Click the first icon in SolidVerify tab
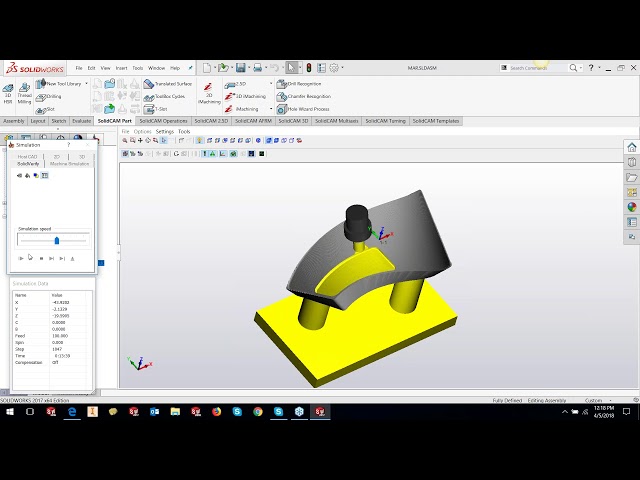This screenshot has width=640, height=480. (x=19, y=176)
